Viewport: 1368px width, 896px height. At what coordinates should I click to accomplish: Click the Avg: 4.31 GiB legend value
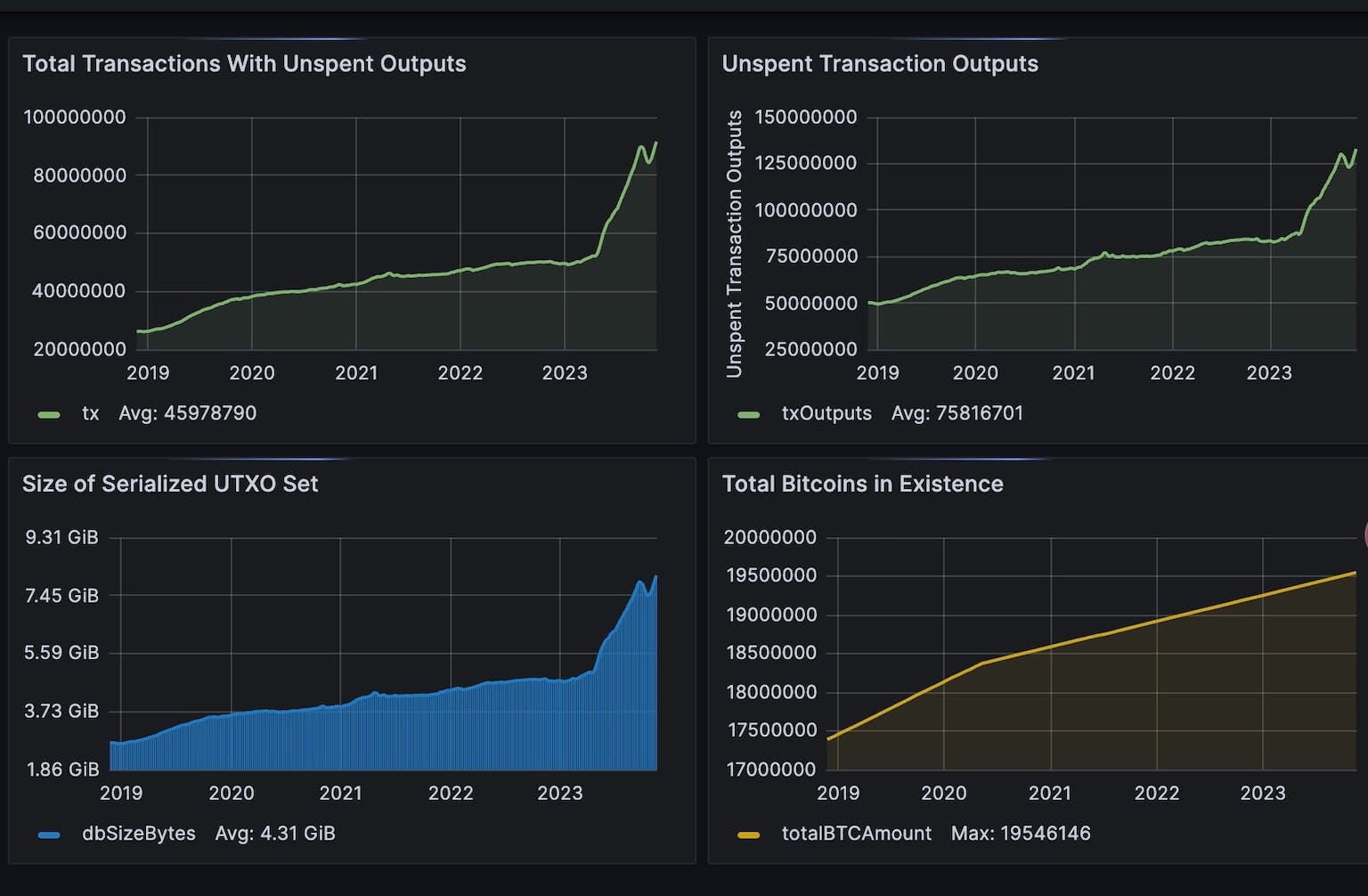[275, 834]
